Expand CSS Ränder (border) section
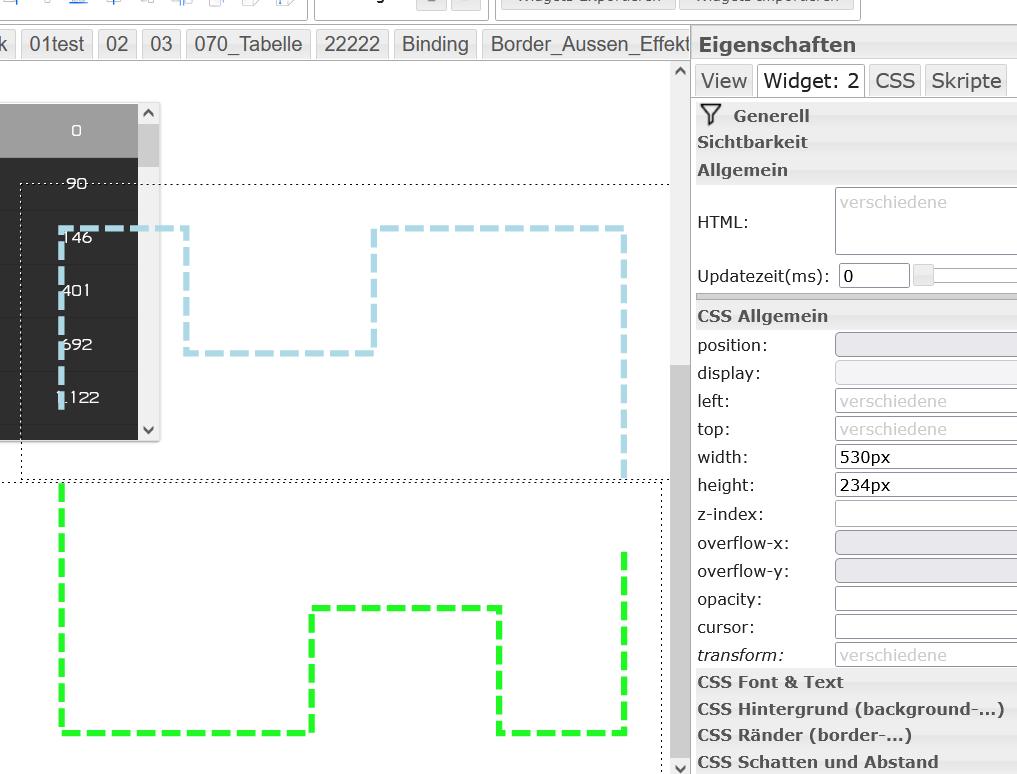 click(804, 736)
